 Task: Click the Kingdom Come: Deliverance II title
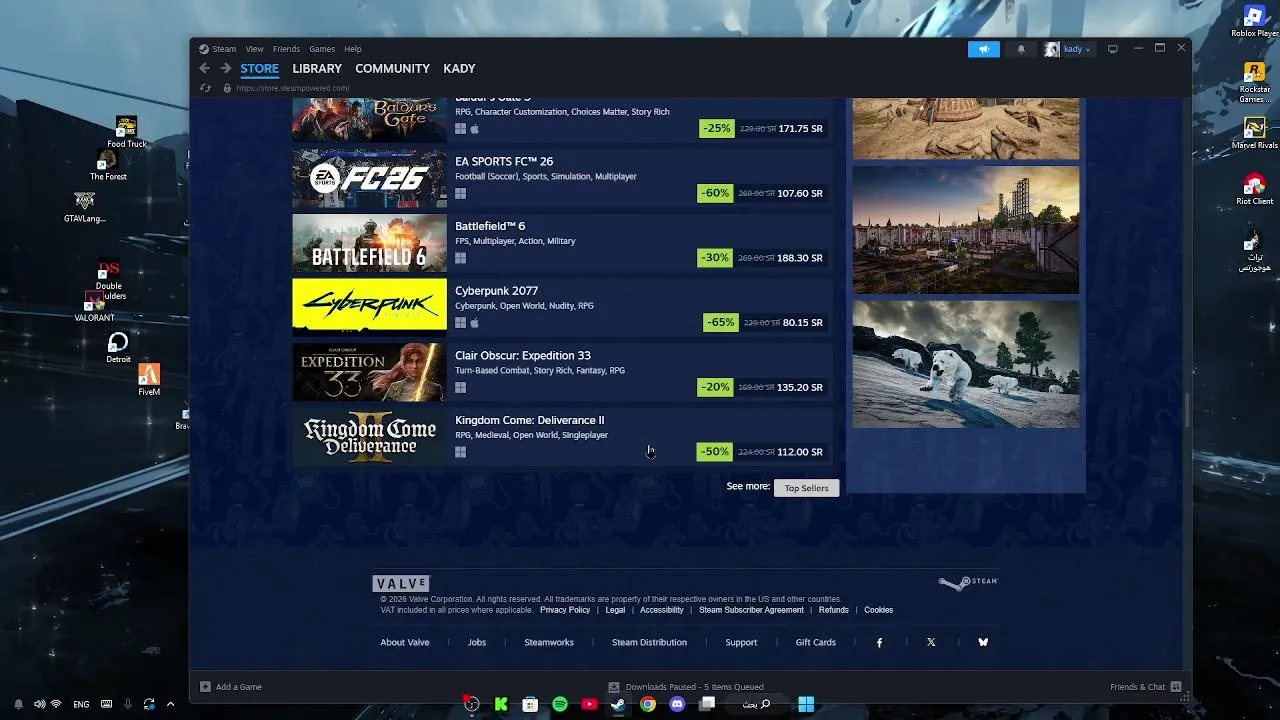tap(529, 420)
